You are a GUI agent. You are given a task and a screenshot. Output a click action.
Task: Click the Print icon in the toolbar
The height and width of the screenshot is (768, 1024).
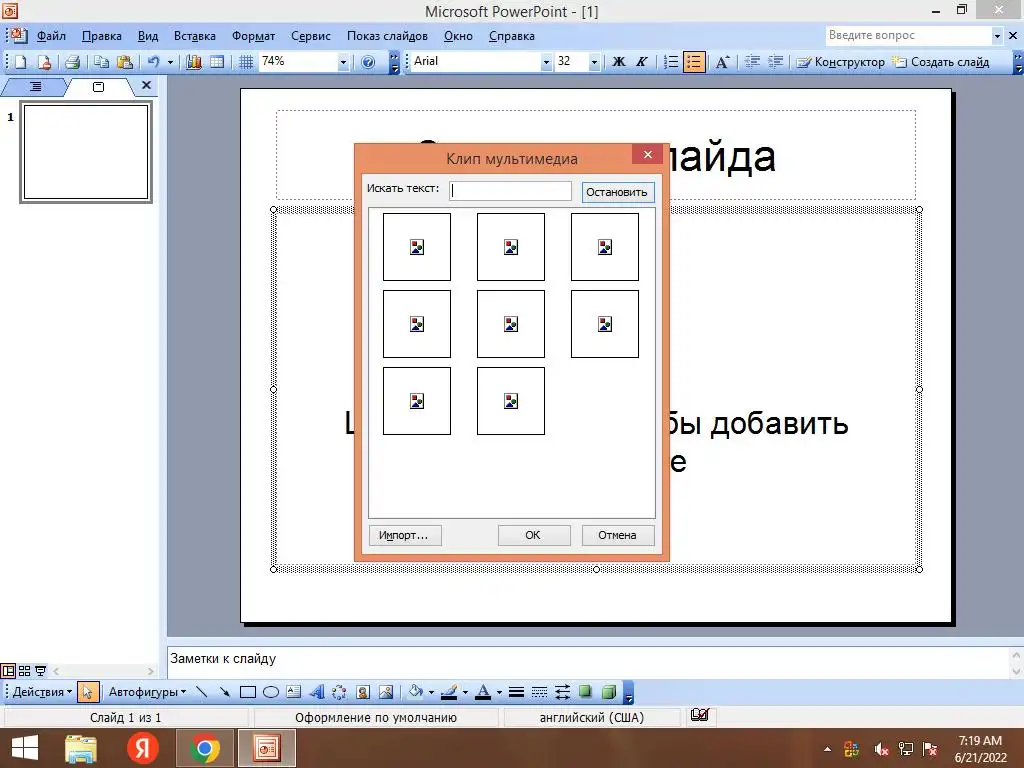click(x=72, y=62)
